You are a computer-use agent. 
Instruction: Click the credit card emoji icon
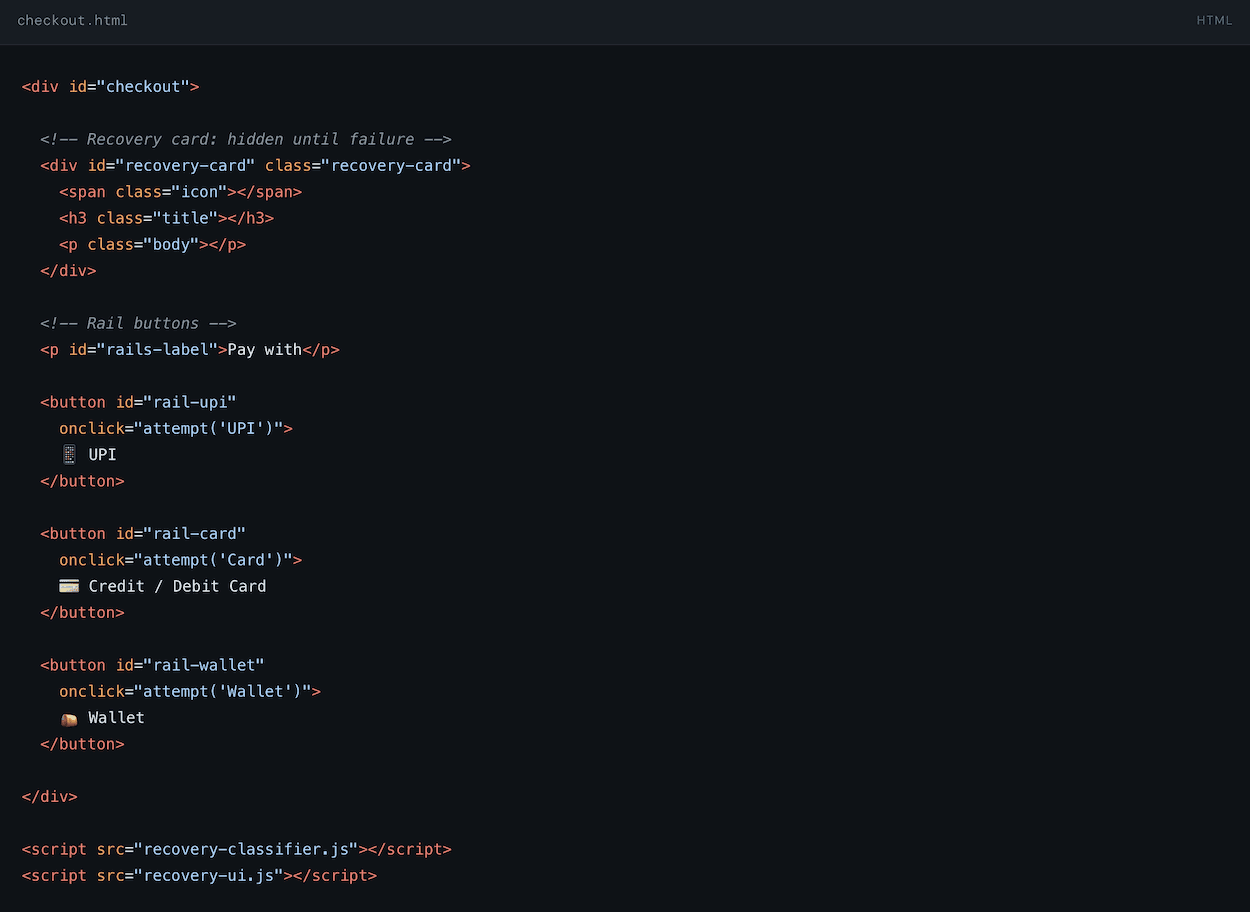69,586
